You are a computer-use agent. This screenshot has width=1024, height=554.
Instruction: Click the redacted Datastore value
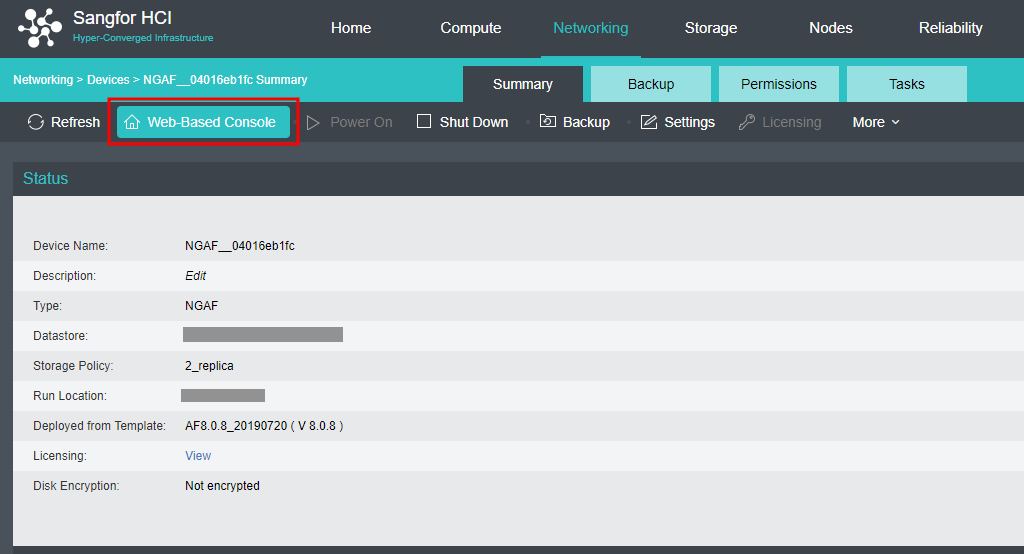coord(263,335)
